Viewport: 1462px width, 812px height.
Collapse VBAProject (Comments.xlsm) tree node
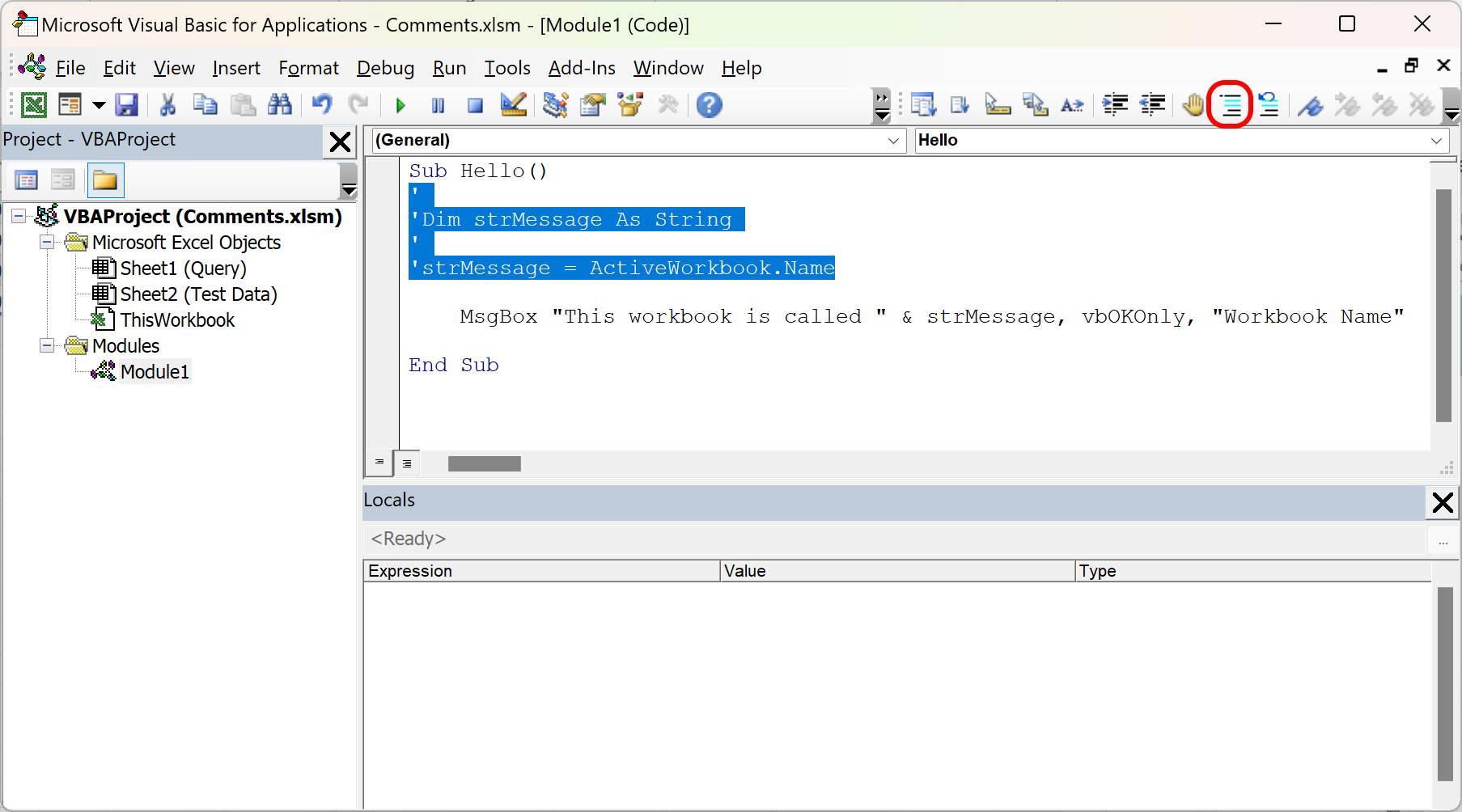point(18,216)
